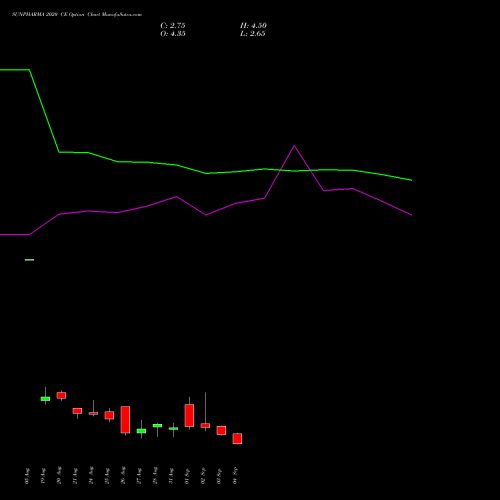Click the high value H: 4.50
Screen dimensions: 500x500
253,26
